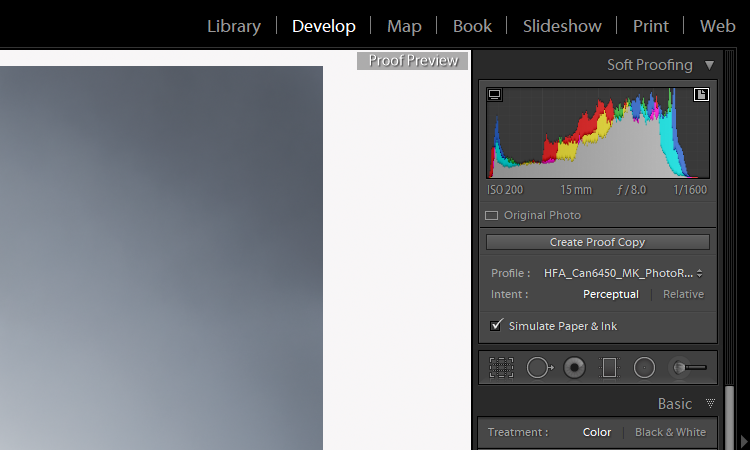Image resolution: width=750 pixels, height=450 pixels.
Task: Open the Profile dropdown list
Action: point(622,272)
